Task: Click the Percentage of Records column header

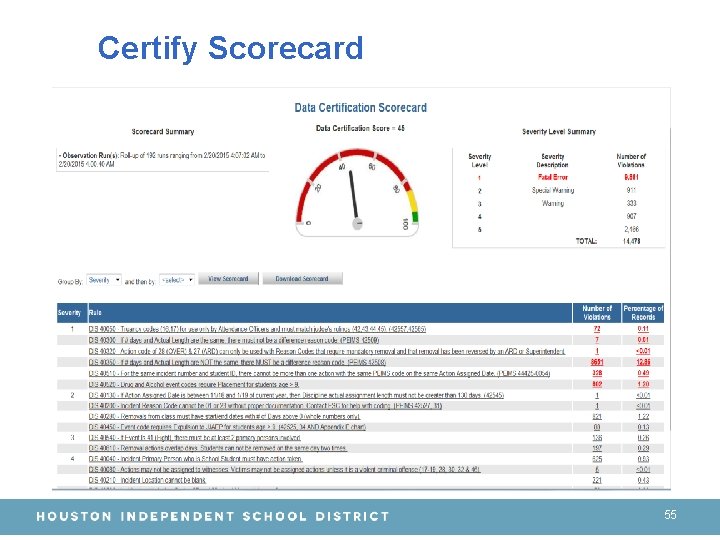Action: 643,313
